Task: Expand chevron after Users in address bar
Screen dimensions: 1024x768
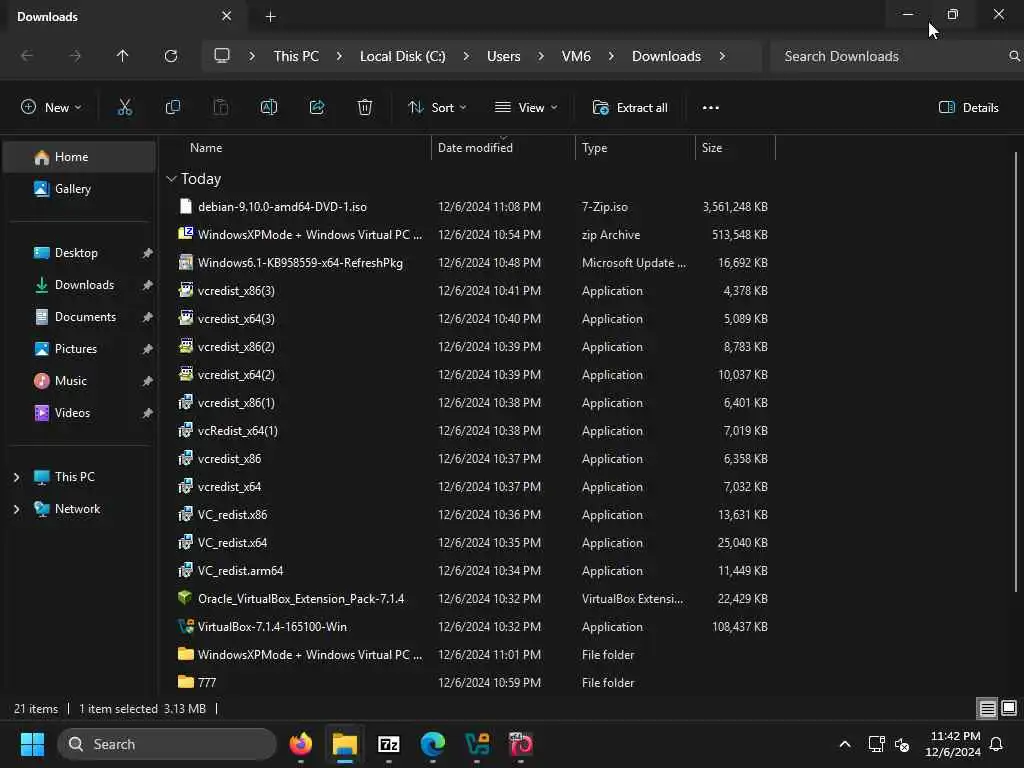Action: point(541,56)
